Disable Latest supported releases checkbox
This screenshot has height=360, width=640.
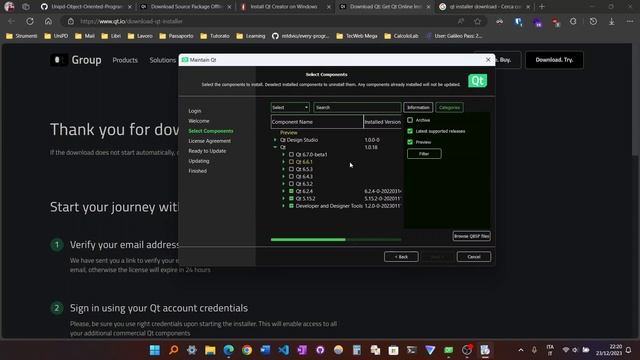[410, 131]
